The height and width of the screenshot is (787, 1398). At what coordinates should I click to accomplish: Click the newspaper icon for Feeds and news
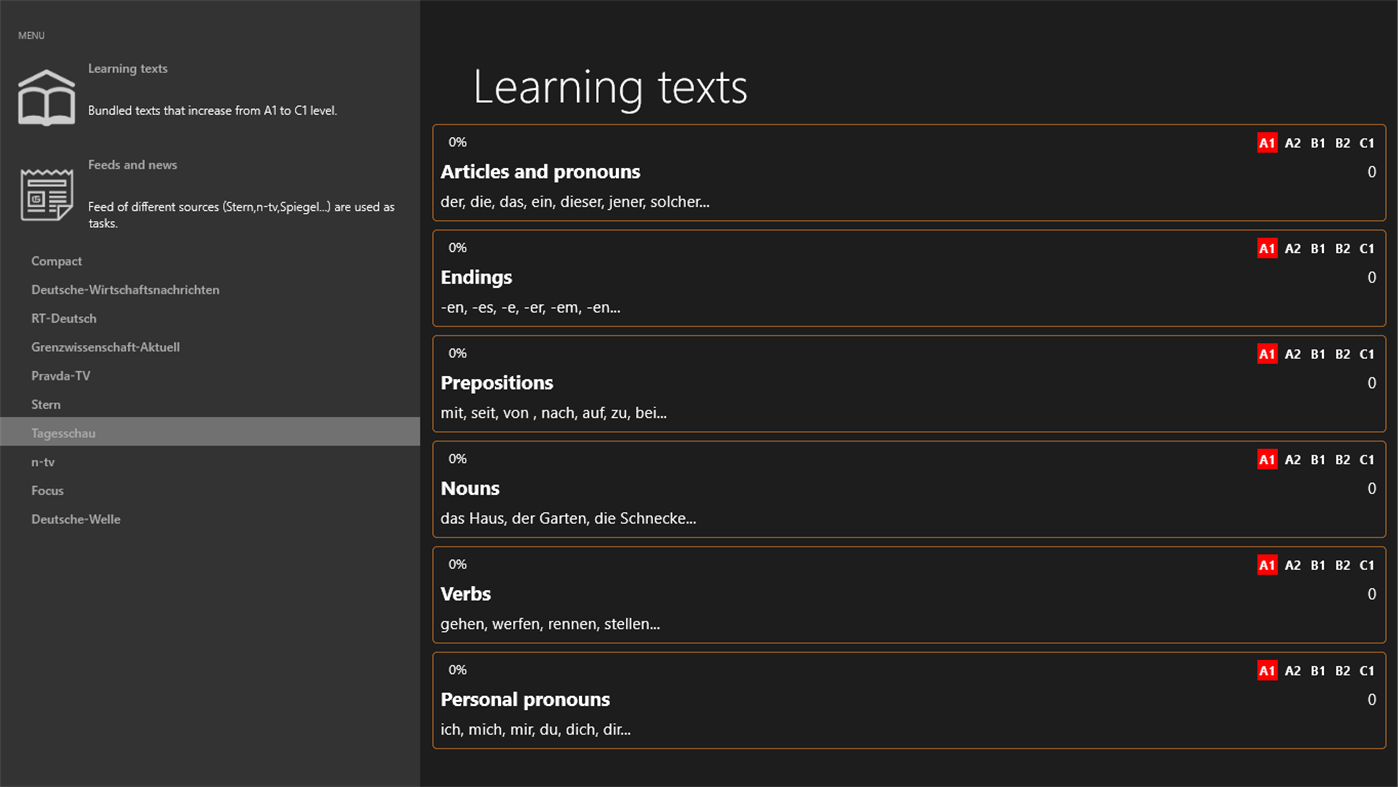(x=46, y=194)
